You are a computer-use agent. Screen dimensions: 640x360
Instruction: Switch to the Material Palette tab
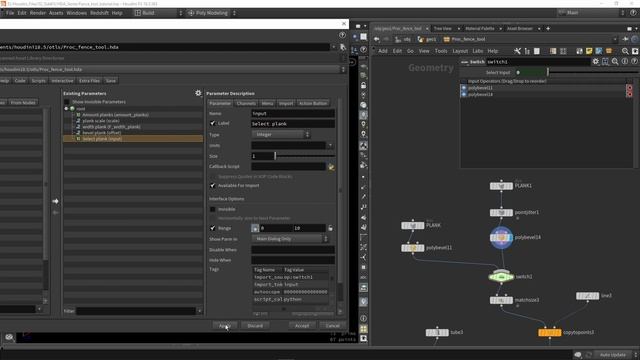point(480,29)
